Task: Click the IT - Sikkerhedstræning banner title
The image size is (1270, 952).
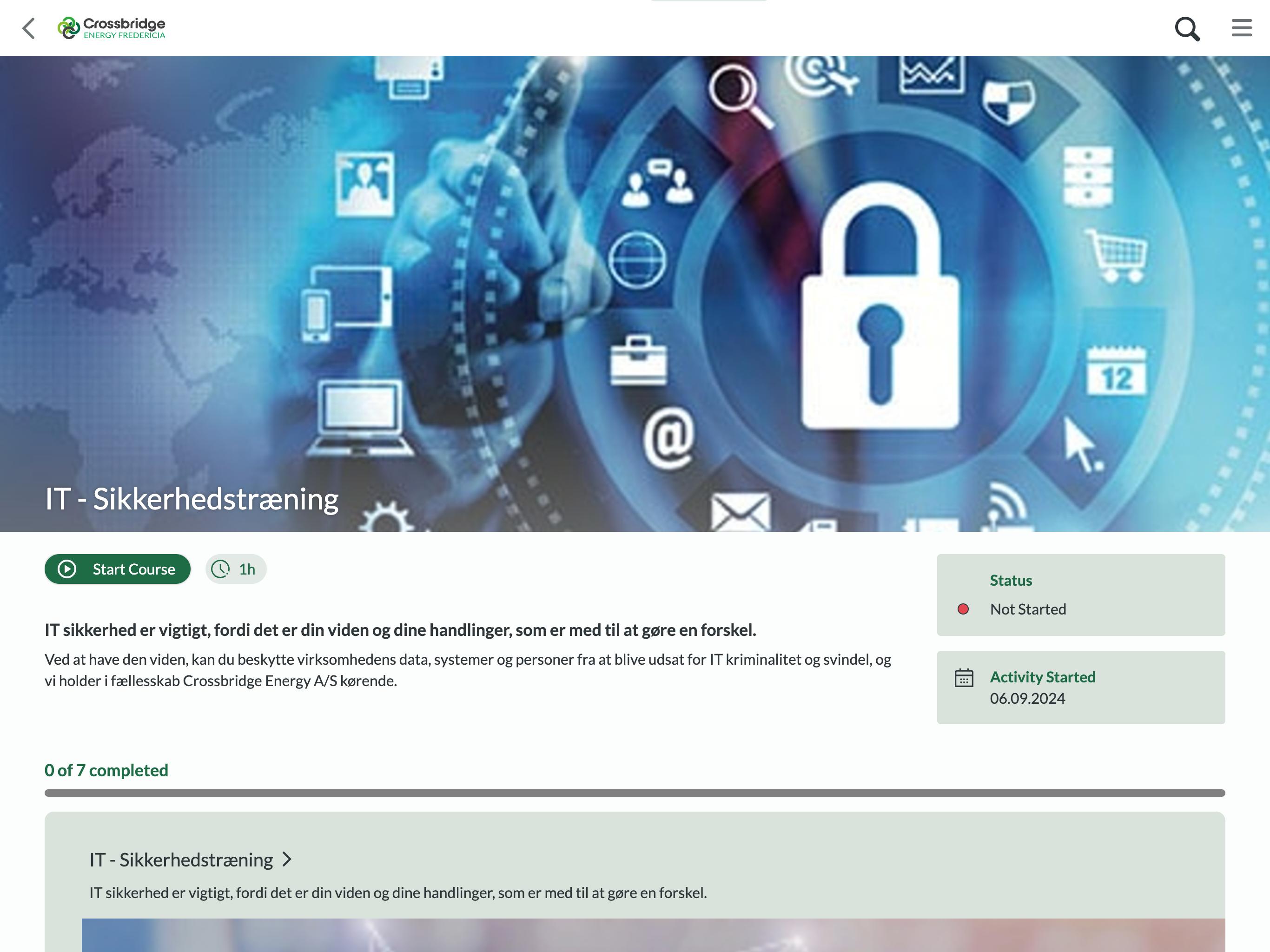Action: click(192, 498)
